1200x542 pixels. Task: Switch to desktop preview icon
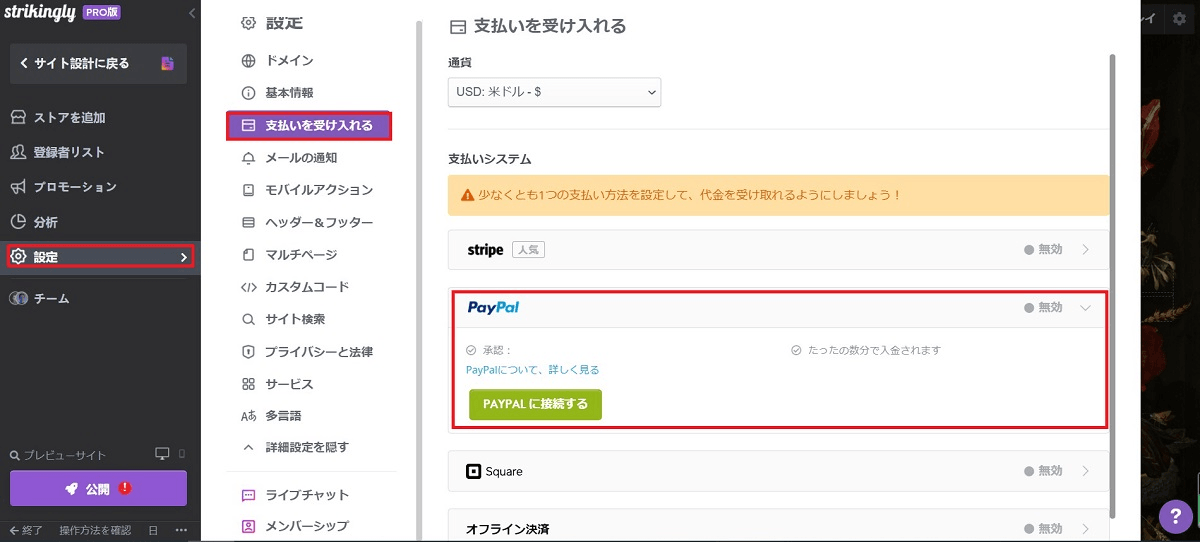point(163,454)
